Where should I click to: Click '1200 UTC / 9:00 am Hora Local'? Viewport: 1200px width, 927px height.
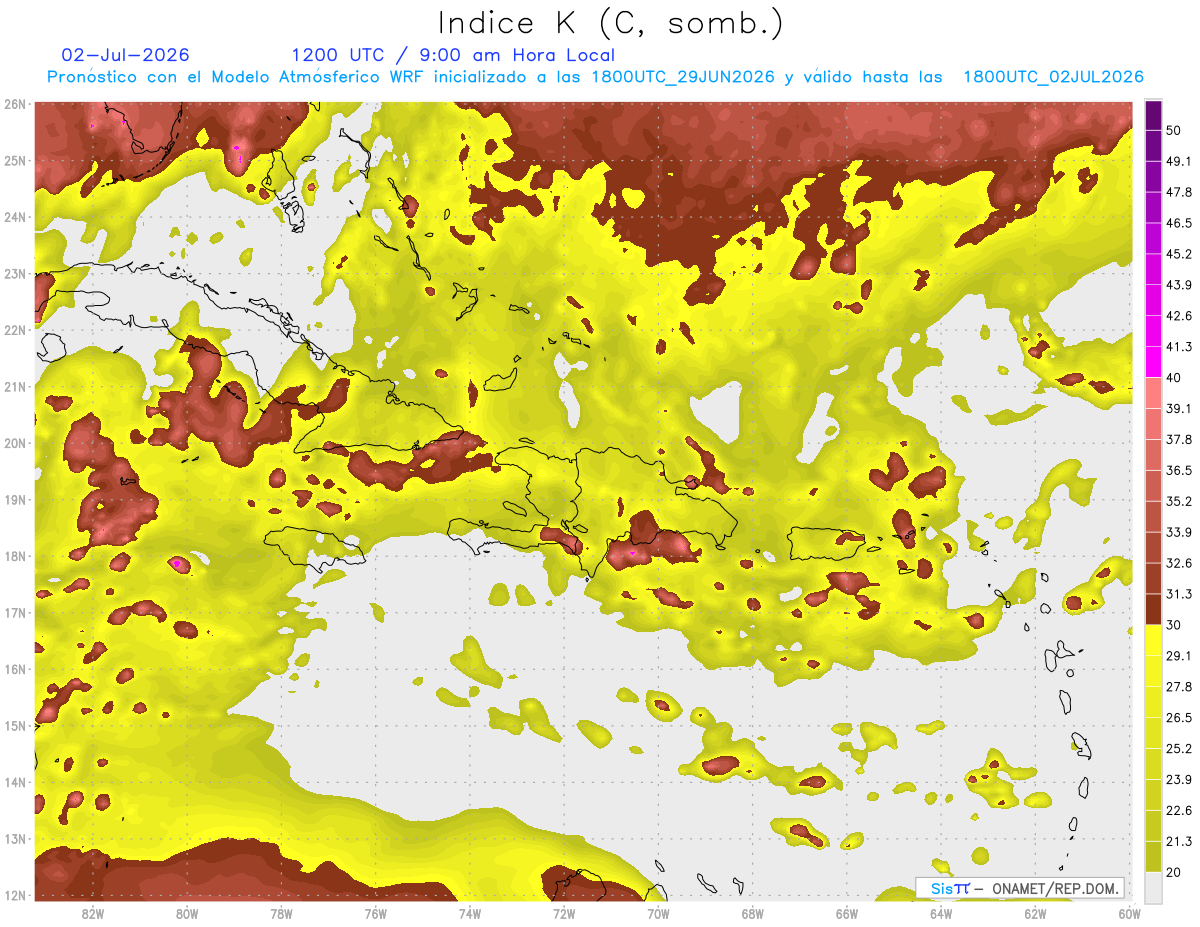click(x=453, y=55)
